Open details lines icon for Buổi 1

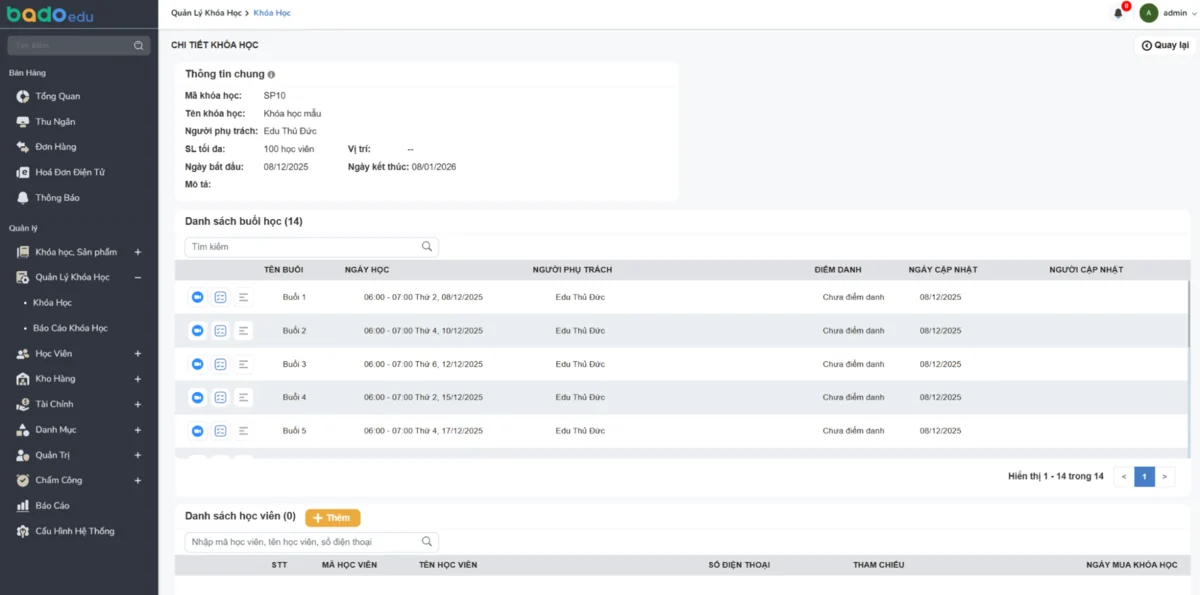(x=243, y=297)
